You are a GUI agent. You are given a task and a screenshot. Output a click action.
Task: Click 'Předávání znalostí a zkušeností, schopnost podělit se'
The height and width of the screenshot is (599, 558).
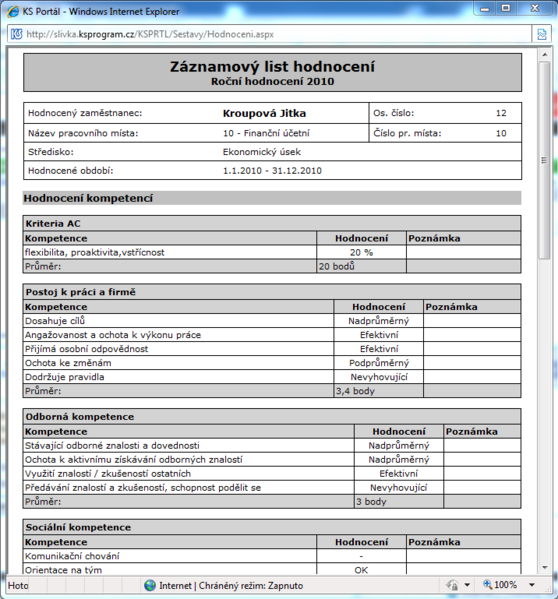click(143, 488)
